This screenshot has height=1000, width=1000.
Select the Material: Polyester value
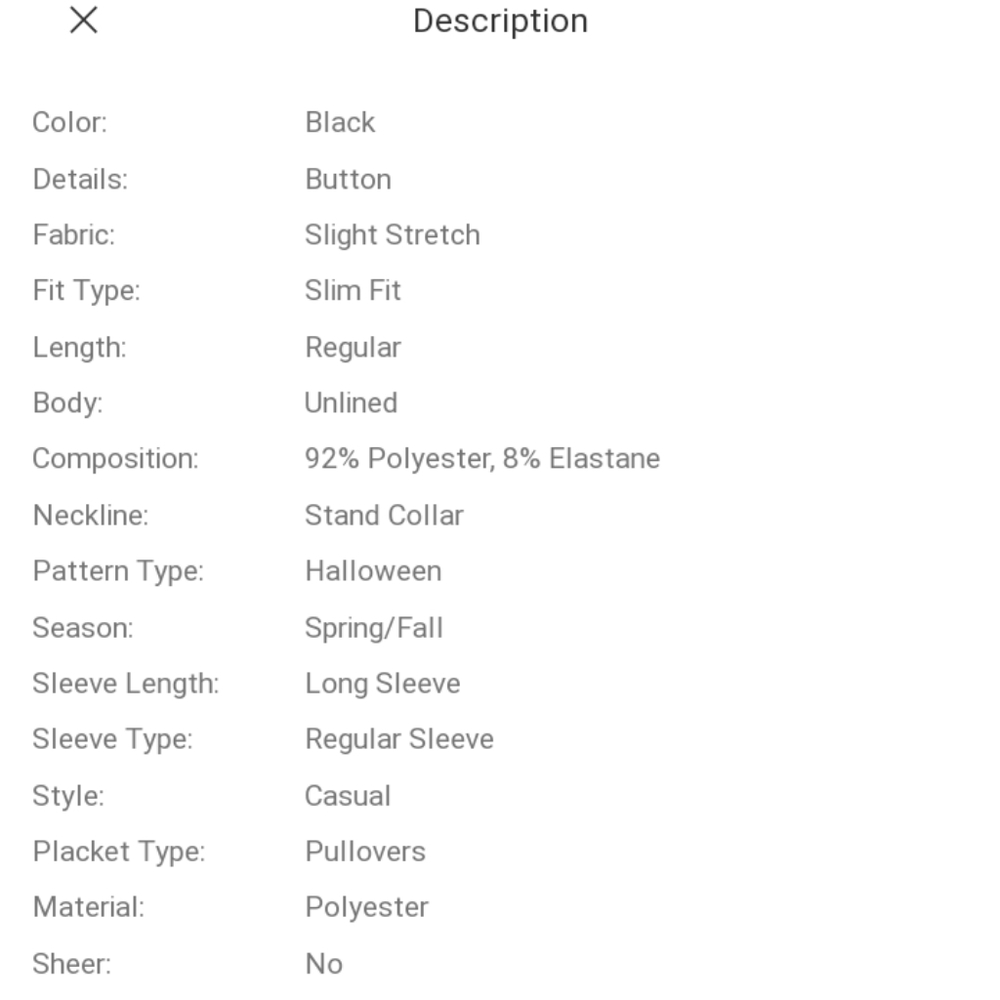[x=367, y=908]
